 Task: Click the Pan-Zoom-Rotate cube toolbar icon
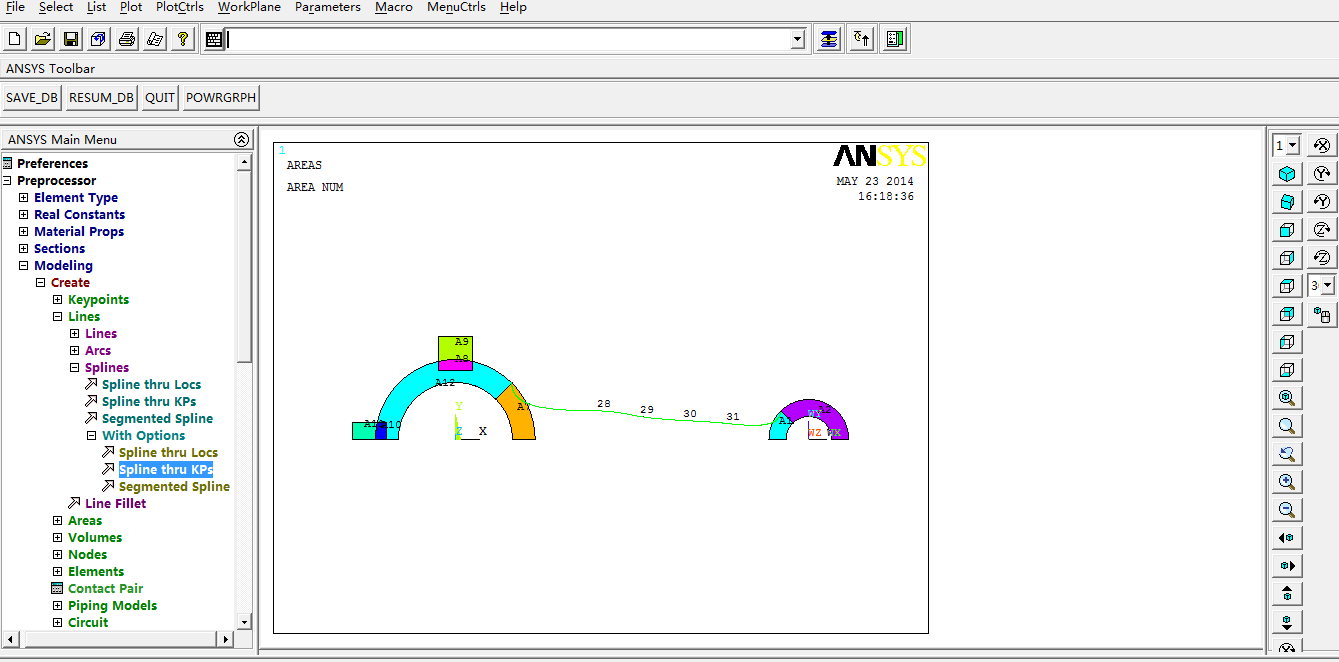(x=99, y=39)
